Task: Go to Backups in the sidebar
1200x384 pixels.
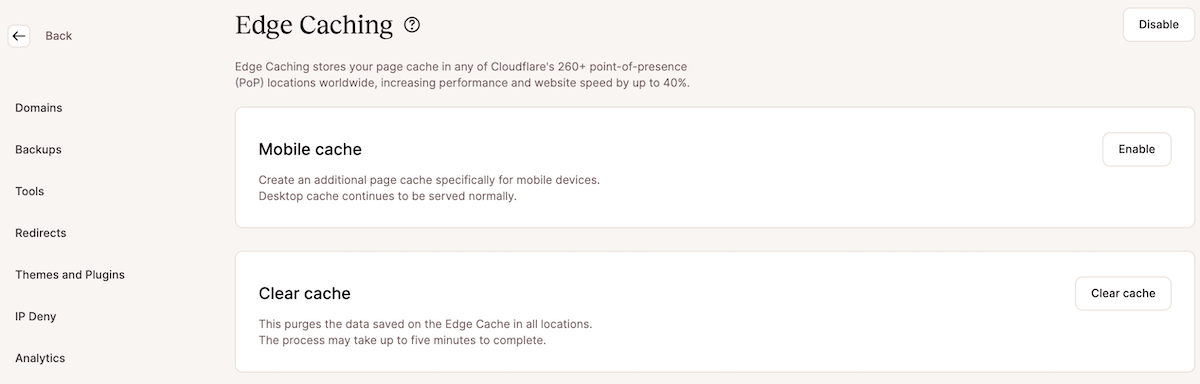Action: (x=38, y=150)
